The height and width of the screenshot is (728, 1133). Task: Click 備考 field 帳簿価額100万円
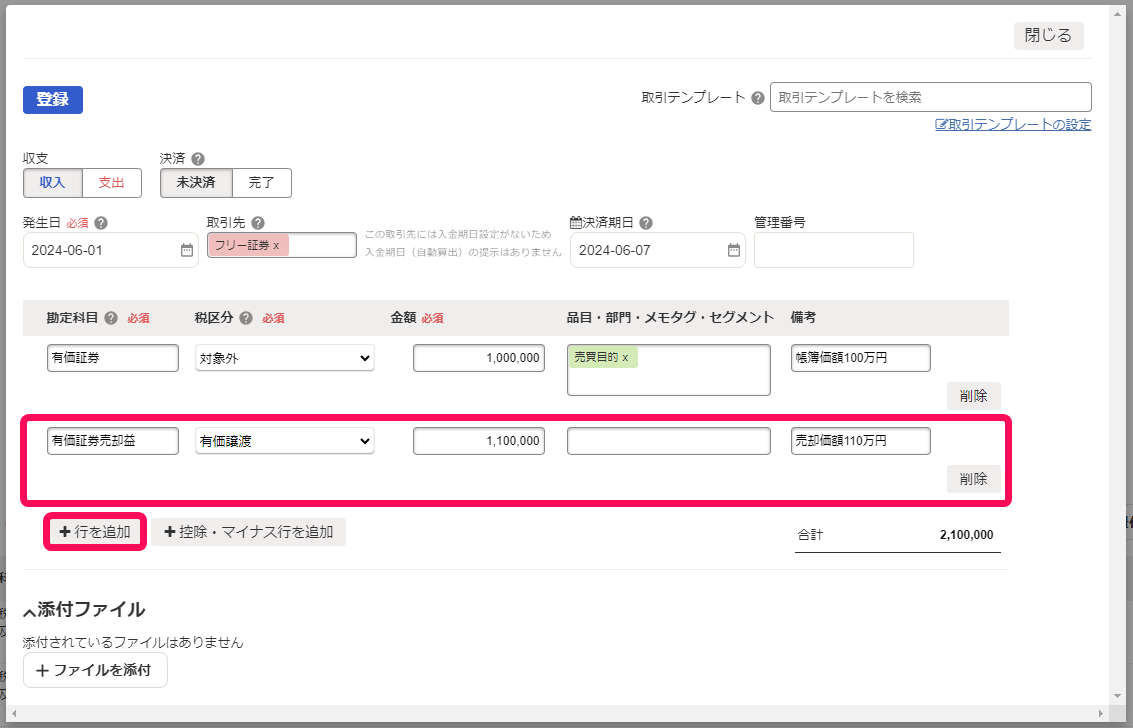coord(861,358)
